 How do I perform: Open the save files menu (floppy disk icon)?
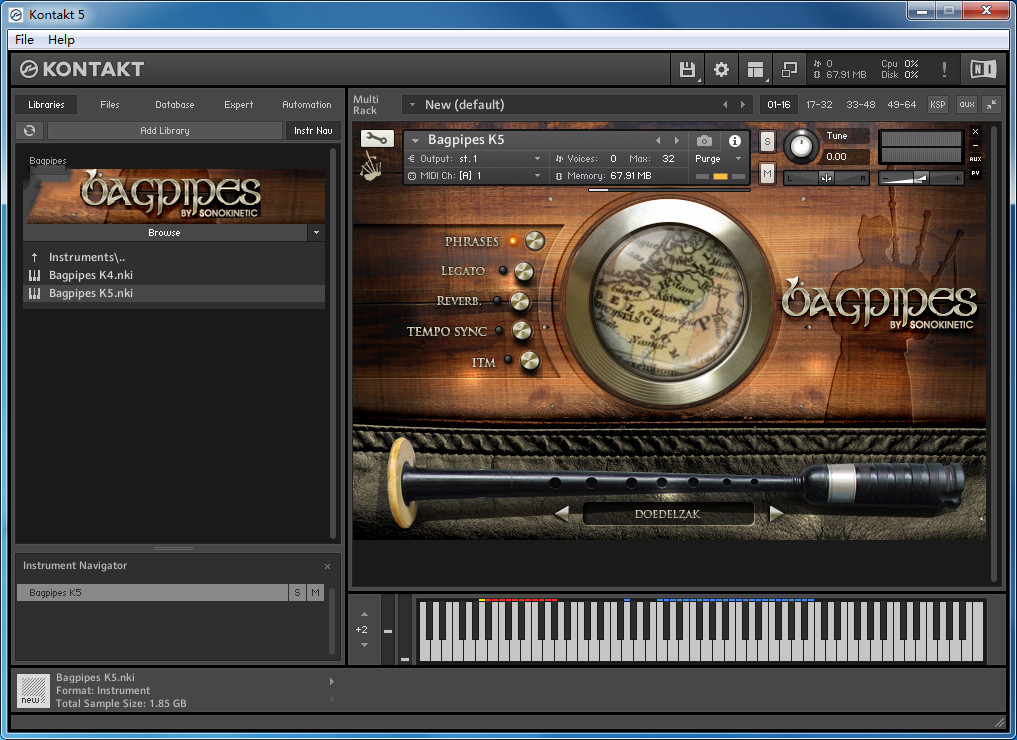687,69
